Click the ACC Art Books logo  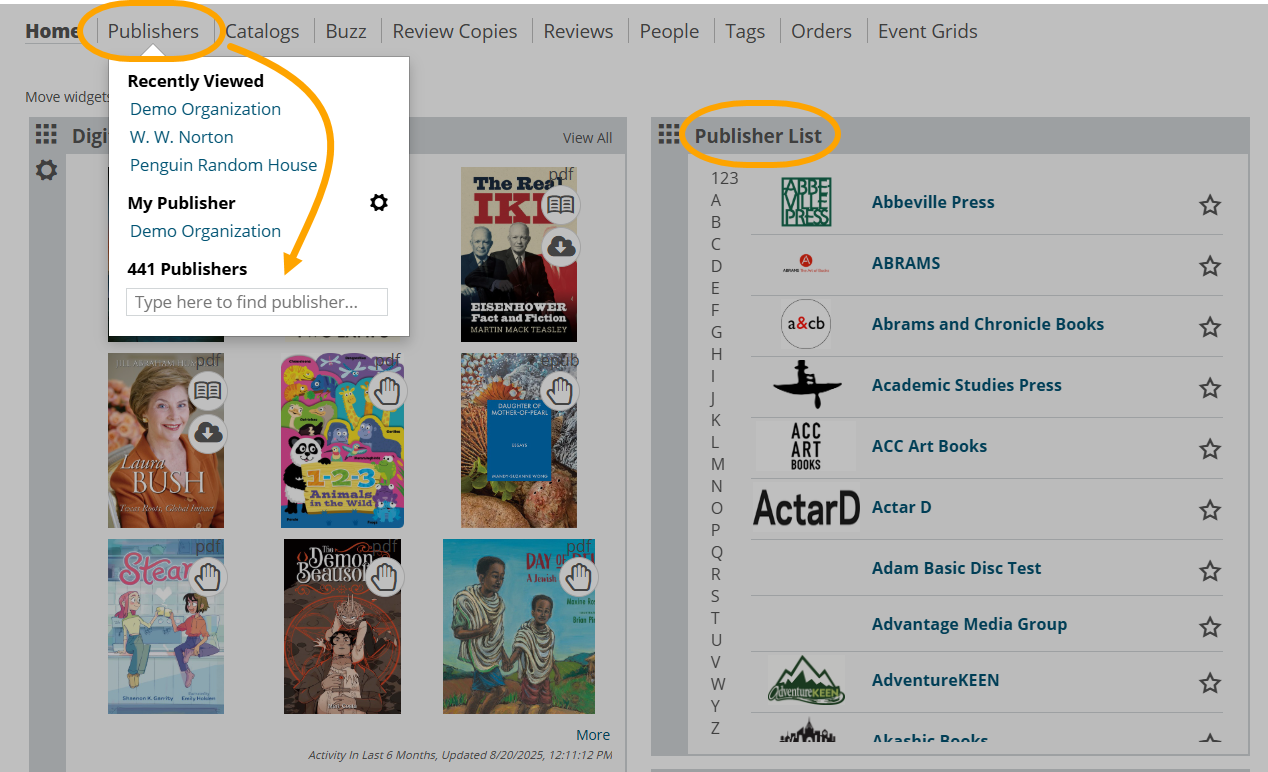pyautogui.click(x=806, y=446)
